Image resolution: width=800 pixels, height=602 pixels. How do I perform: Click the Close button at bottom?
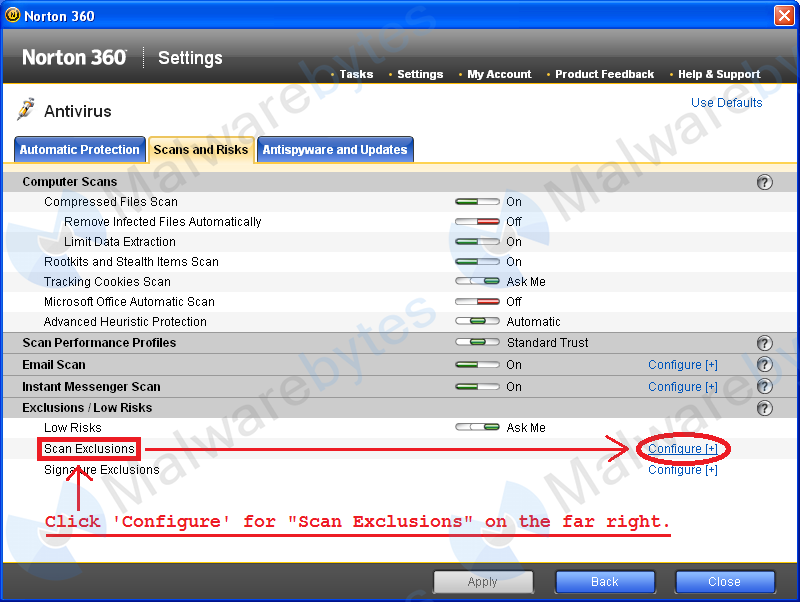pyautogui.click(x=724, y=582)
